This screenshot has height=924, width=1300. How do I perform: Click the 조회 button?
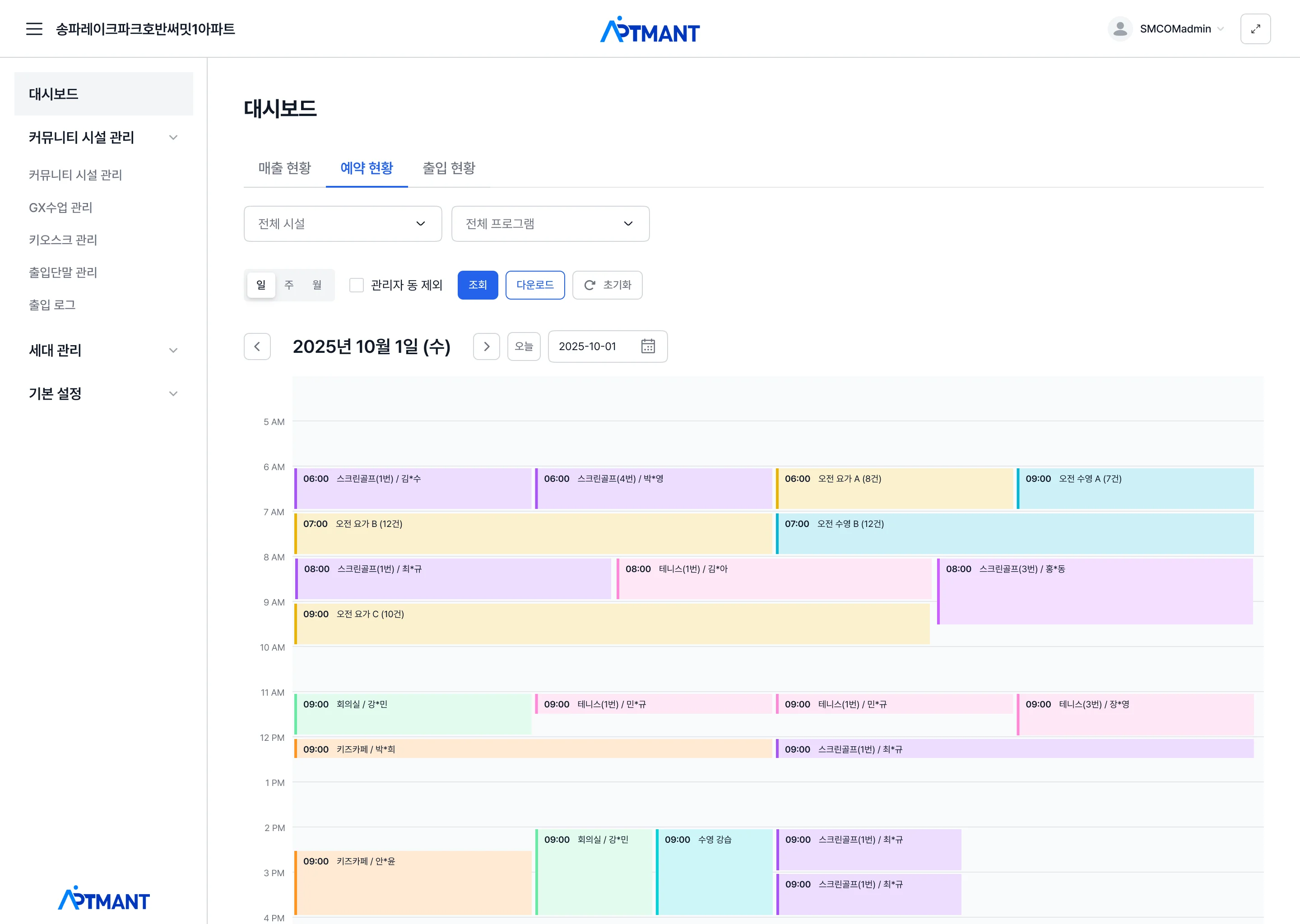coord(478,285)
